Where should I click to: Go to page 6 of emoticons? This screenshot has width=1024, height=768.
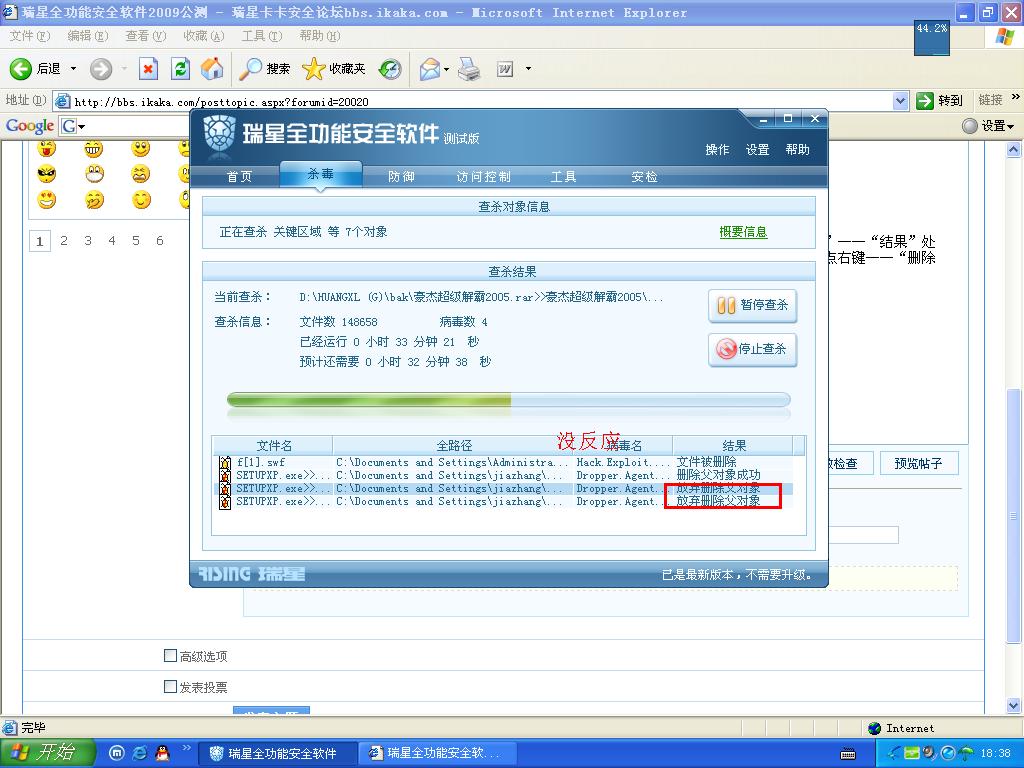click(159, 241)
